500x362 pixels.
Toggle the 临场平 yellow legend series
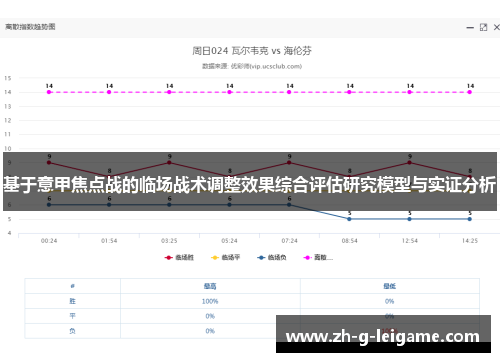(x=225, y=257)
